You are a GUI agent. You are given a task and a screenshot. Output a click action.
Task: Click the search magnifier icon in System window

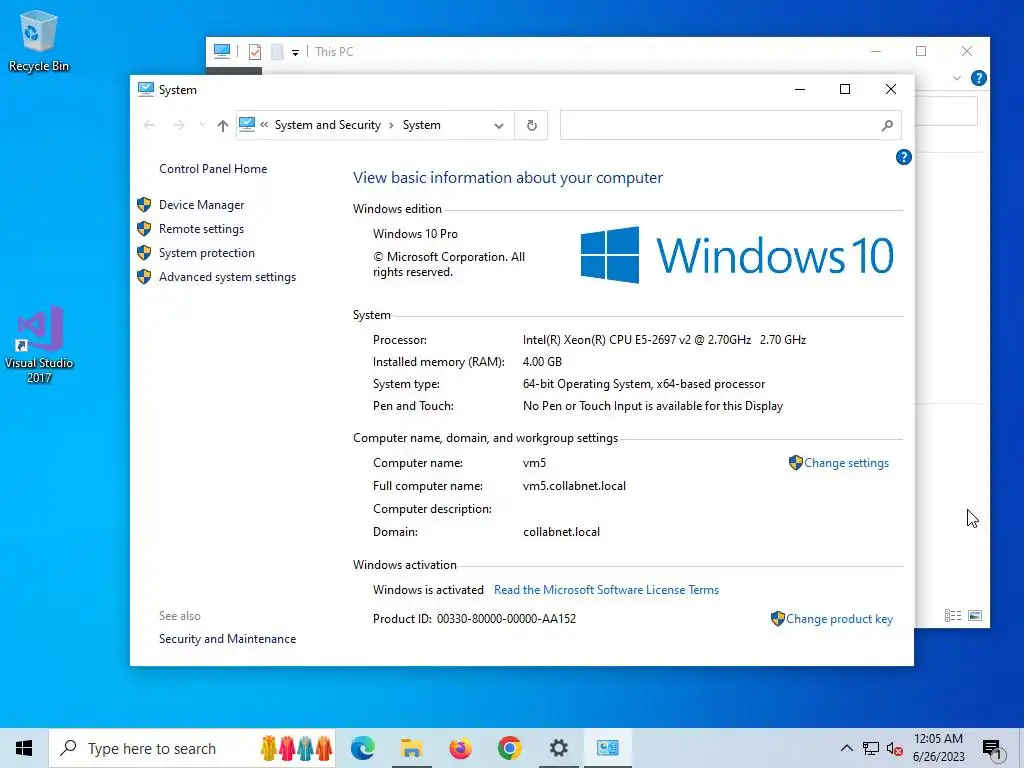coord(887,125)
